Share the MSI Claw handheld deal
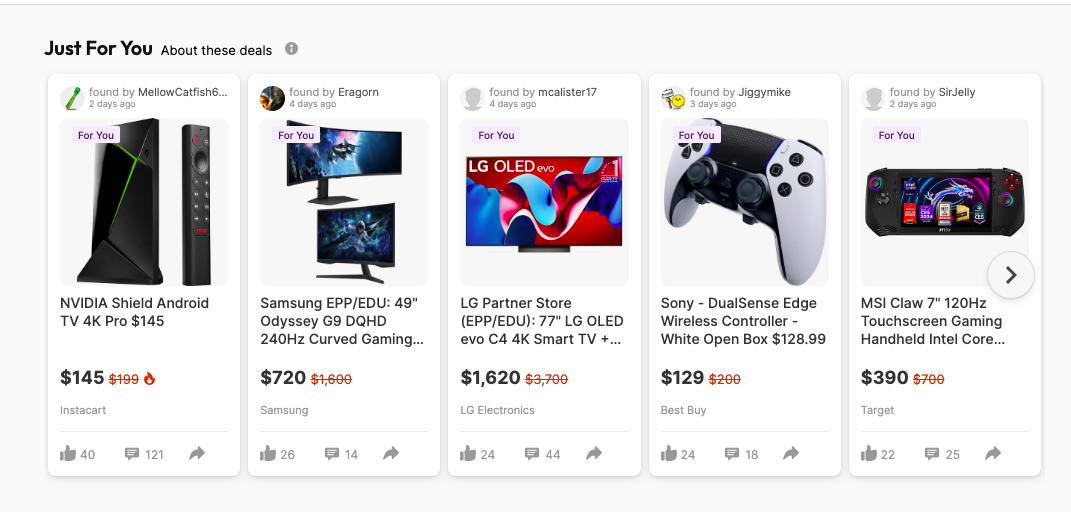 tap(993, 454)
